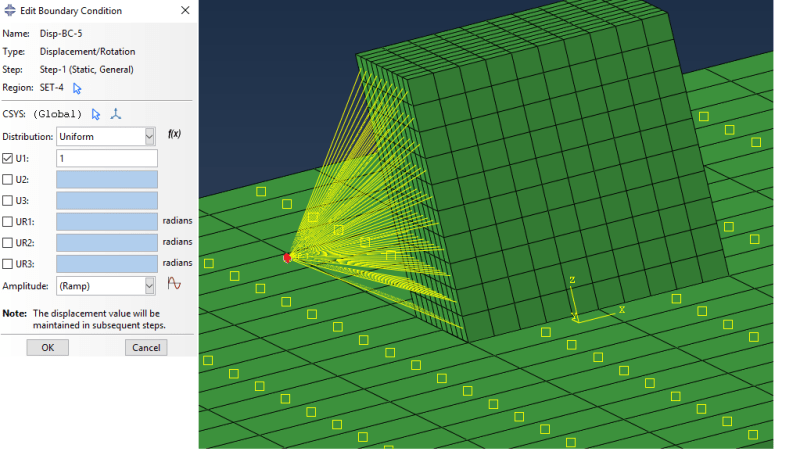Click the Abaqus icon in dialog title bar

pyautogui.click(x=10, y=10)
